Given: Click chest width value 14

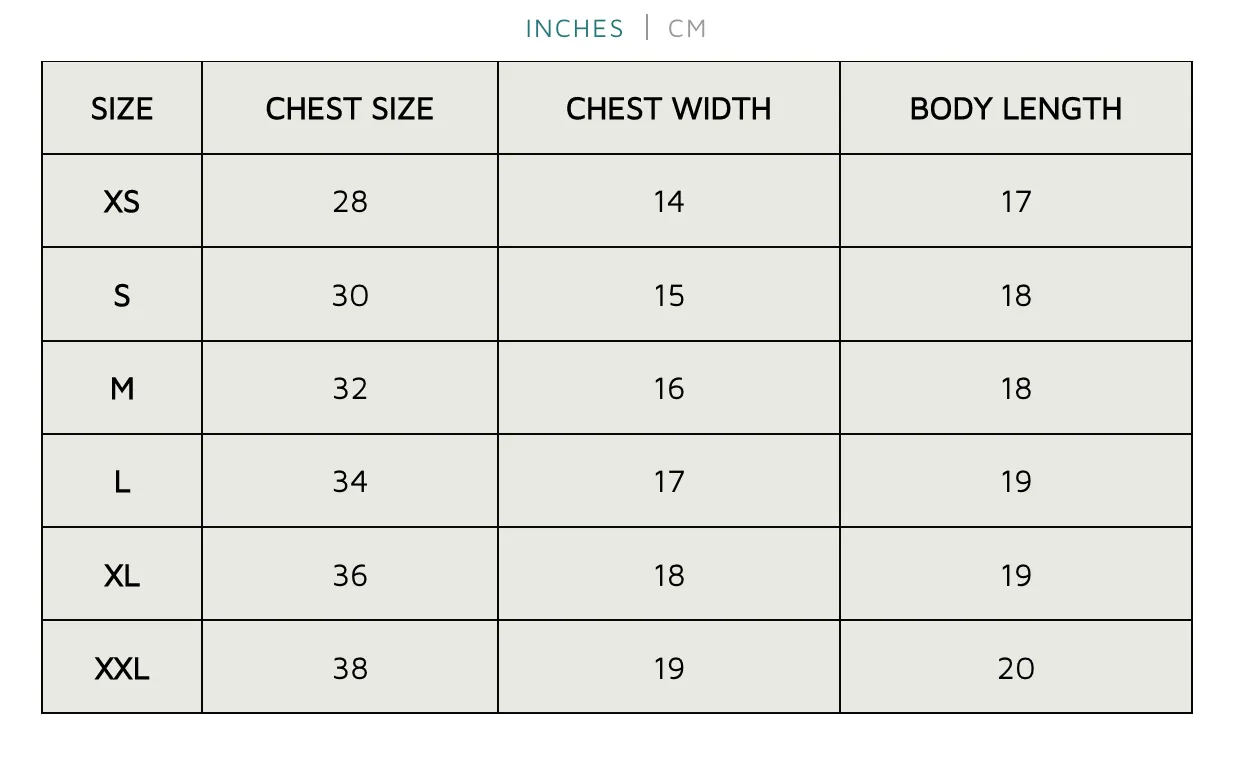Looking at the screenshot, I should (x=669, y=202).
